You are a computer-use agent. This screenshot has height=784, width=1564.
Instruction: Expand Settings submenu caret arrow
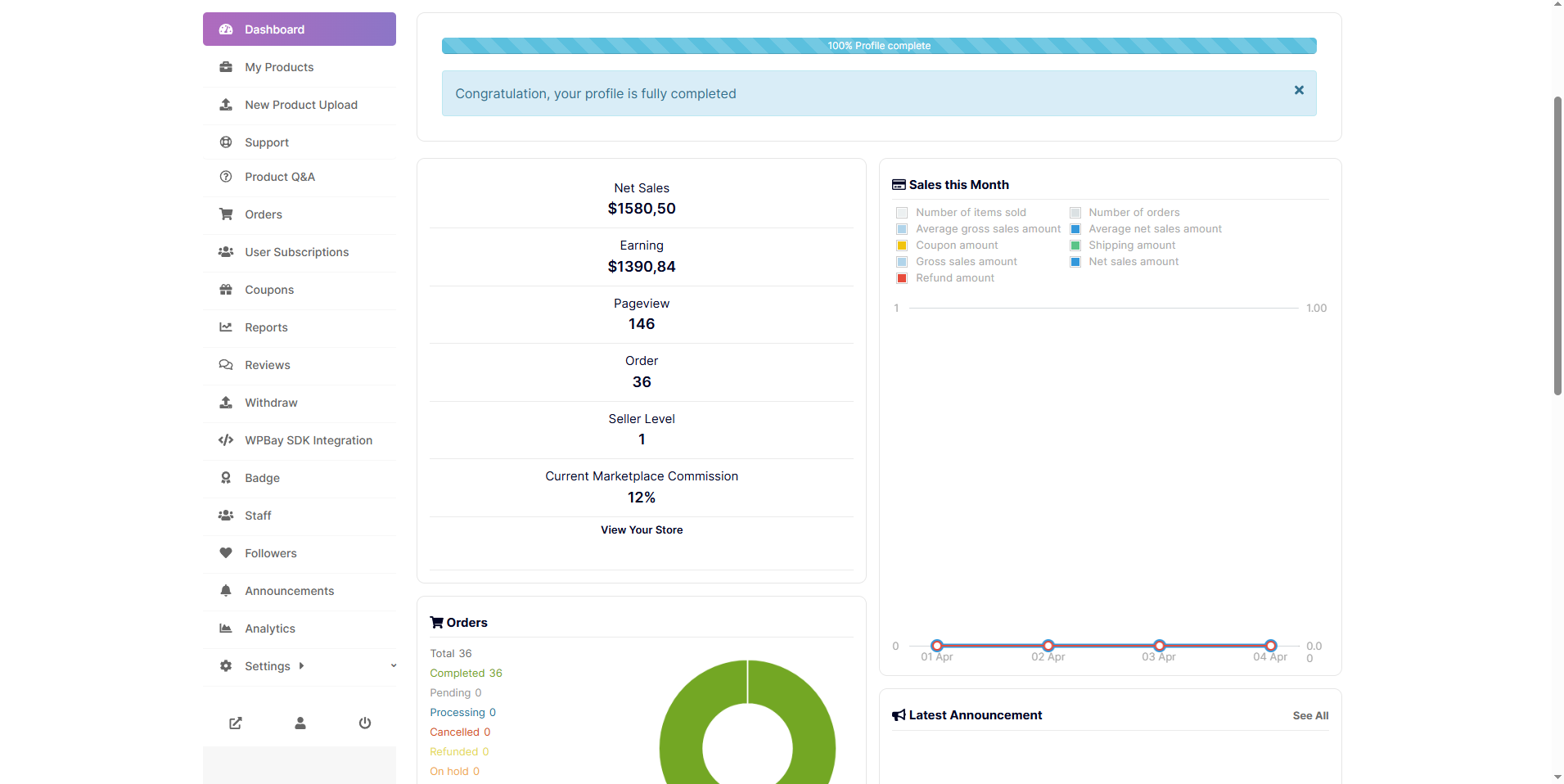pos(301,666)
